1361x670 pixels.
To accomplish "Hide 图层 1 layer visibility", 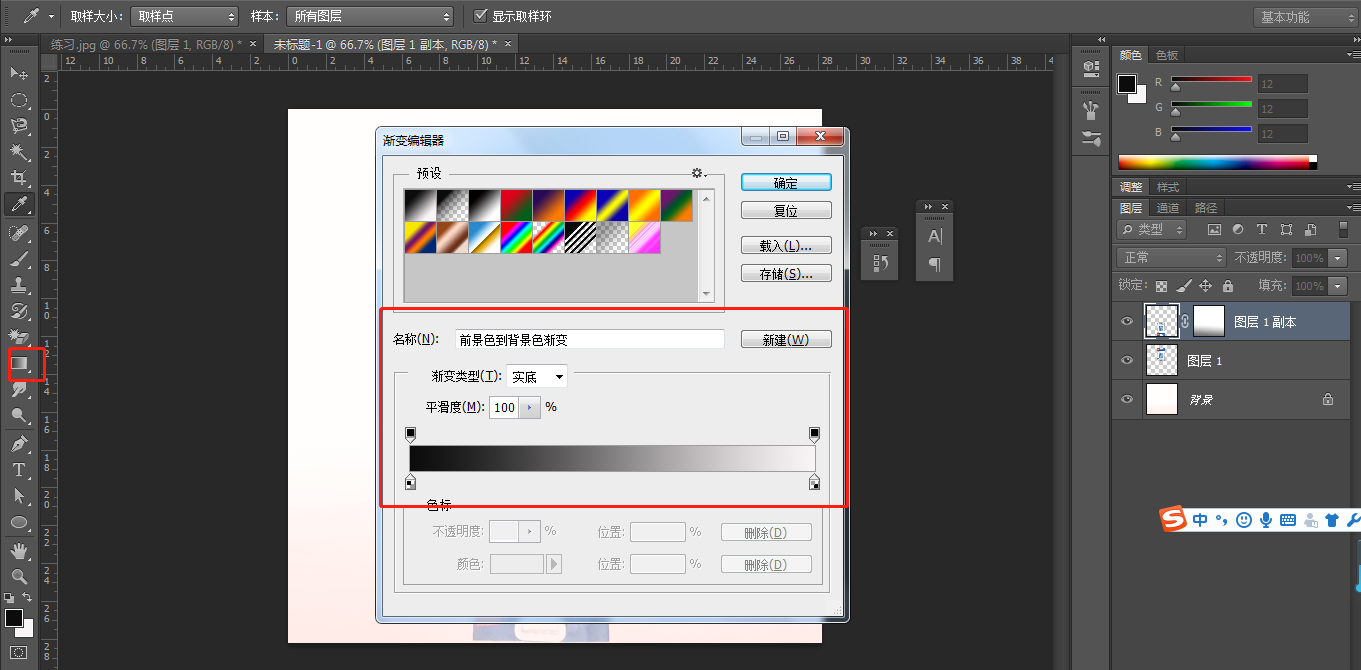I will [1127, 361].
